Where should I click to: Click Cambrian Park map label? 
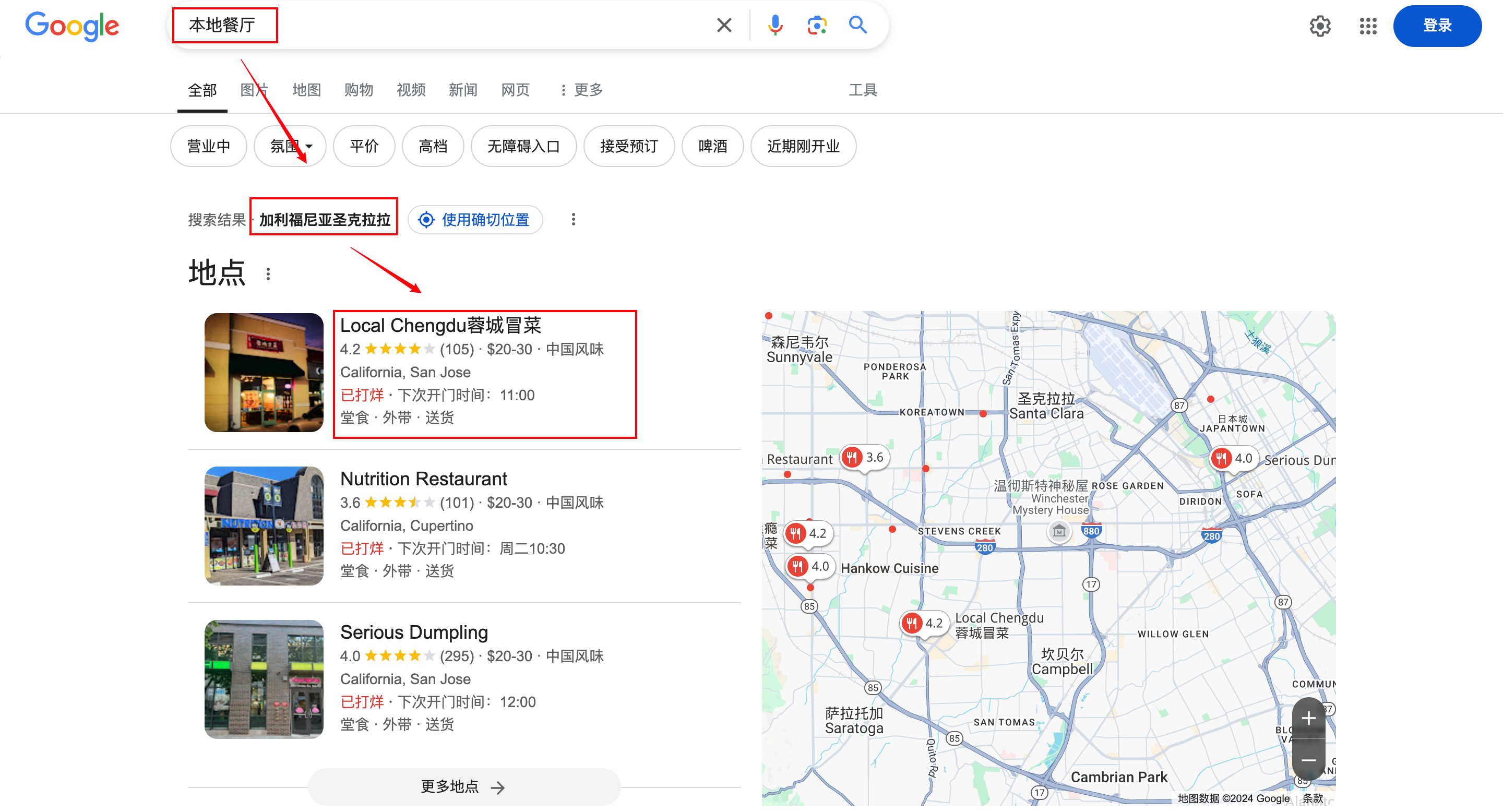coord(1118,777)
